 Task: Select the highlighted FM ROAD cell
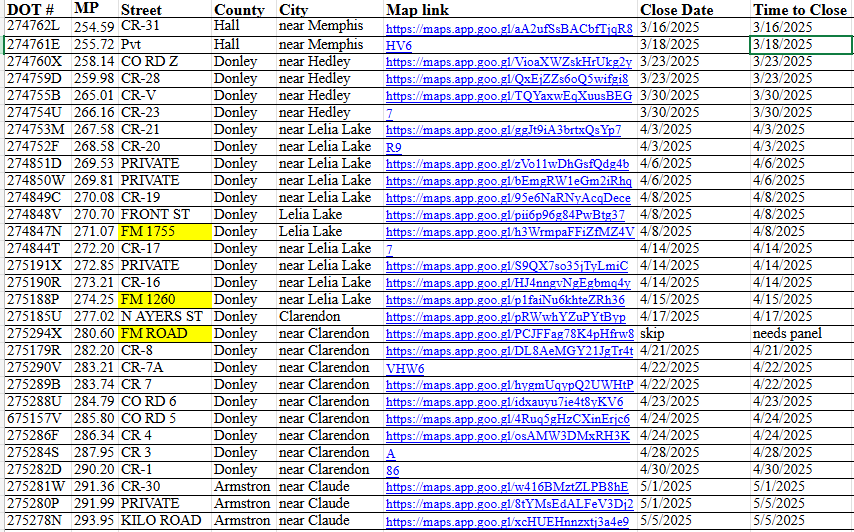[x=153, y=334]
